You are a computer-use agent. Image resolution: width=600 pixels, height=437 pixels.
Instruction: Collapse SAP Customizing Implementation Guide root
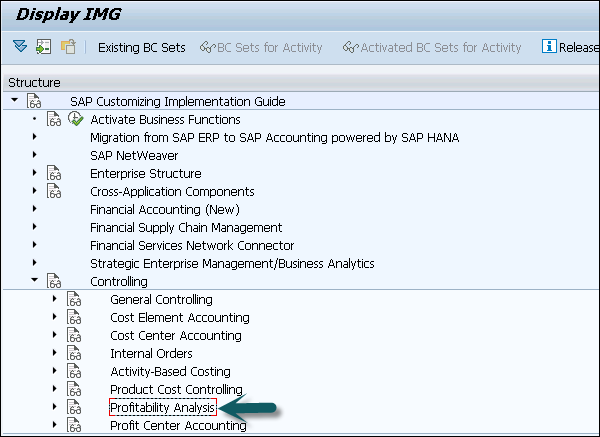coord(14,102)
